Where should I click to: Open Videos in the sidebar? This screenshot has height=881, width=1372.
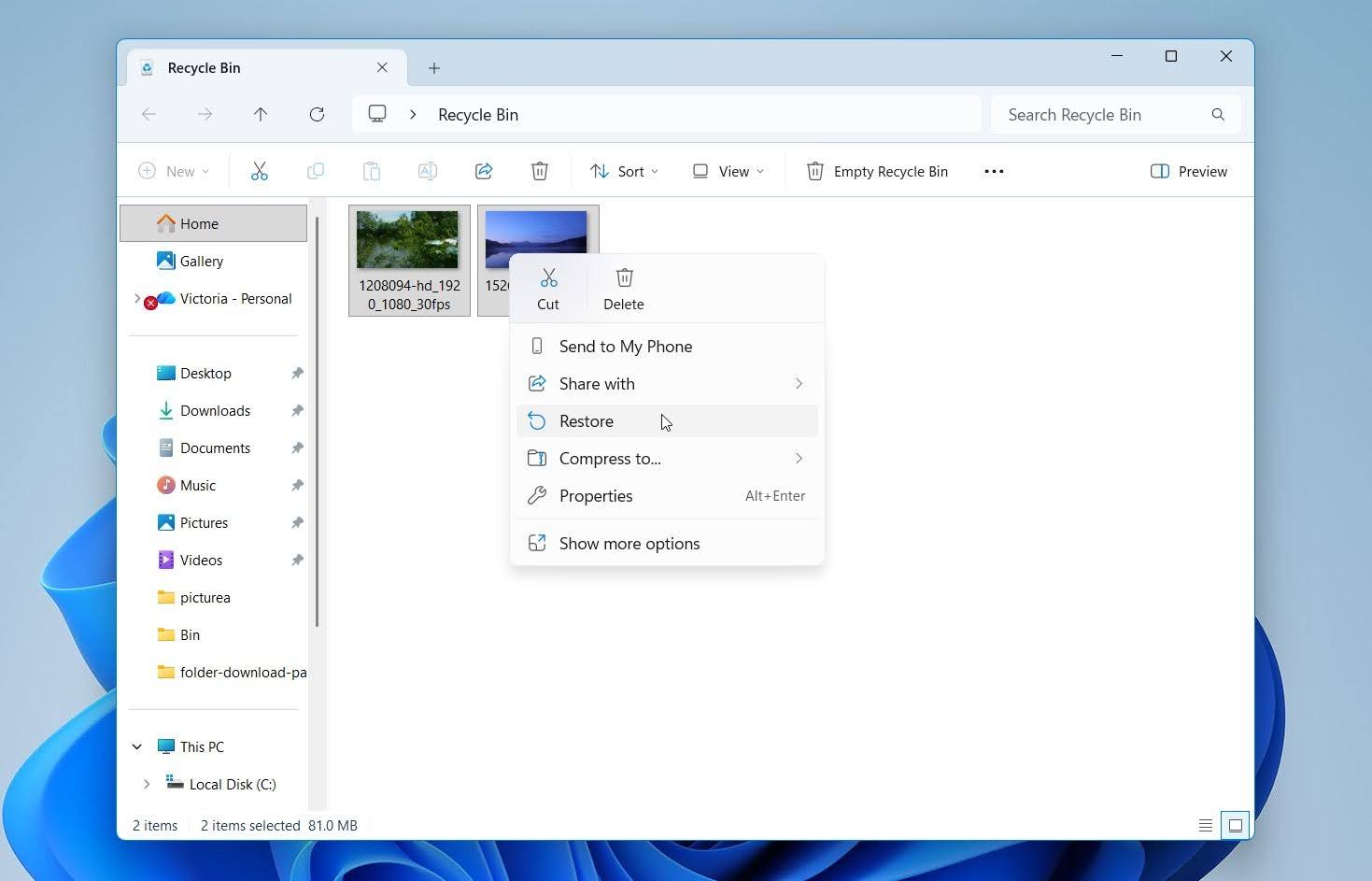tap(214, 561)
